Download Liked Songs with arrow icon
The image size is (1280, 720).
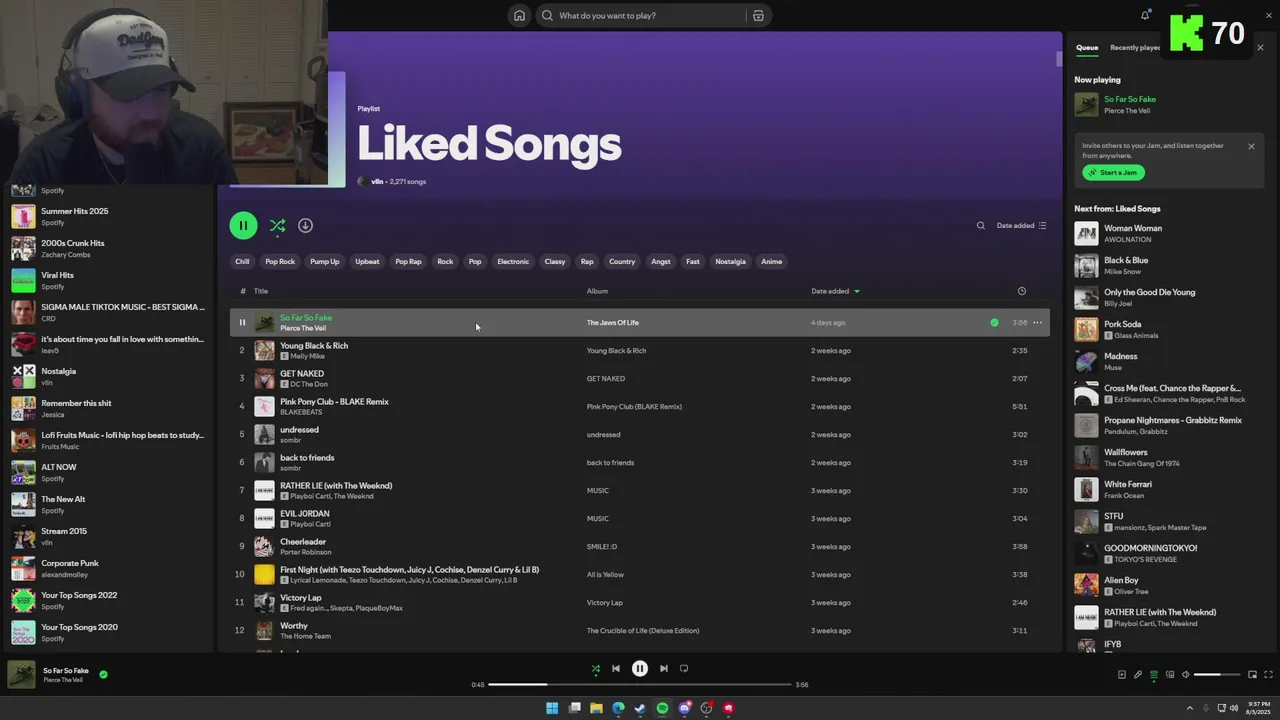[305, 226]
